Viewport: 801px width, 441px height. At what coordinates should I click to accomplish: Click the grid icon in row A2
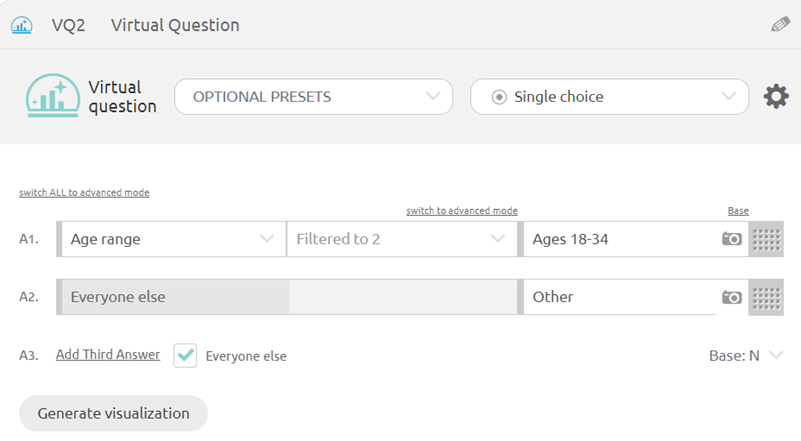(x=766, y=297)
